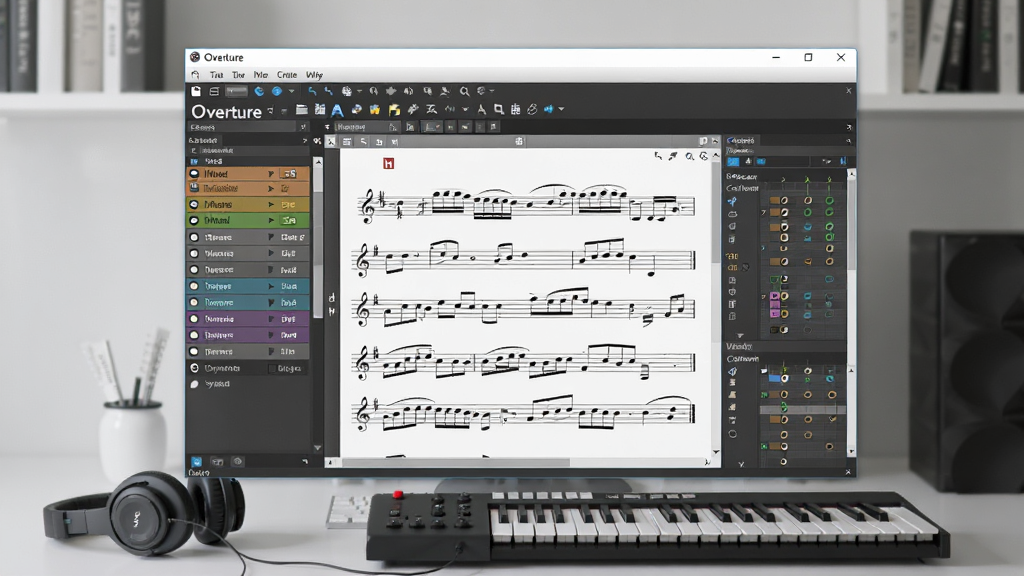Image resolution: width=1024 pixels, height=576 pixels.
Task: Open the Tat menu
Action: [216, 75]
